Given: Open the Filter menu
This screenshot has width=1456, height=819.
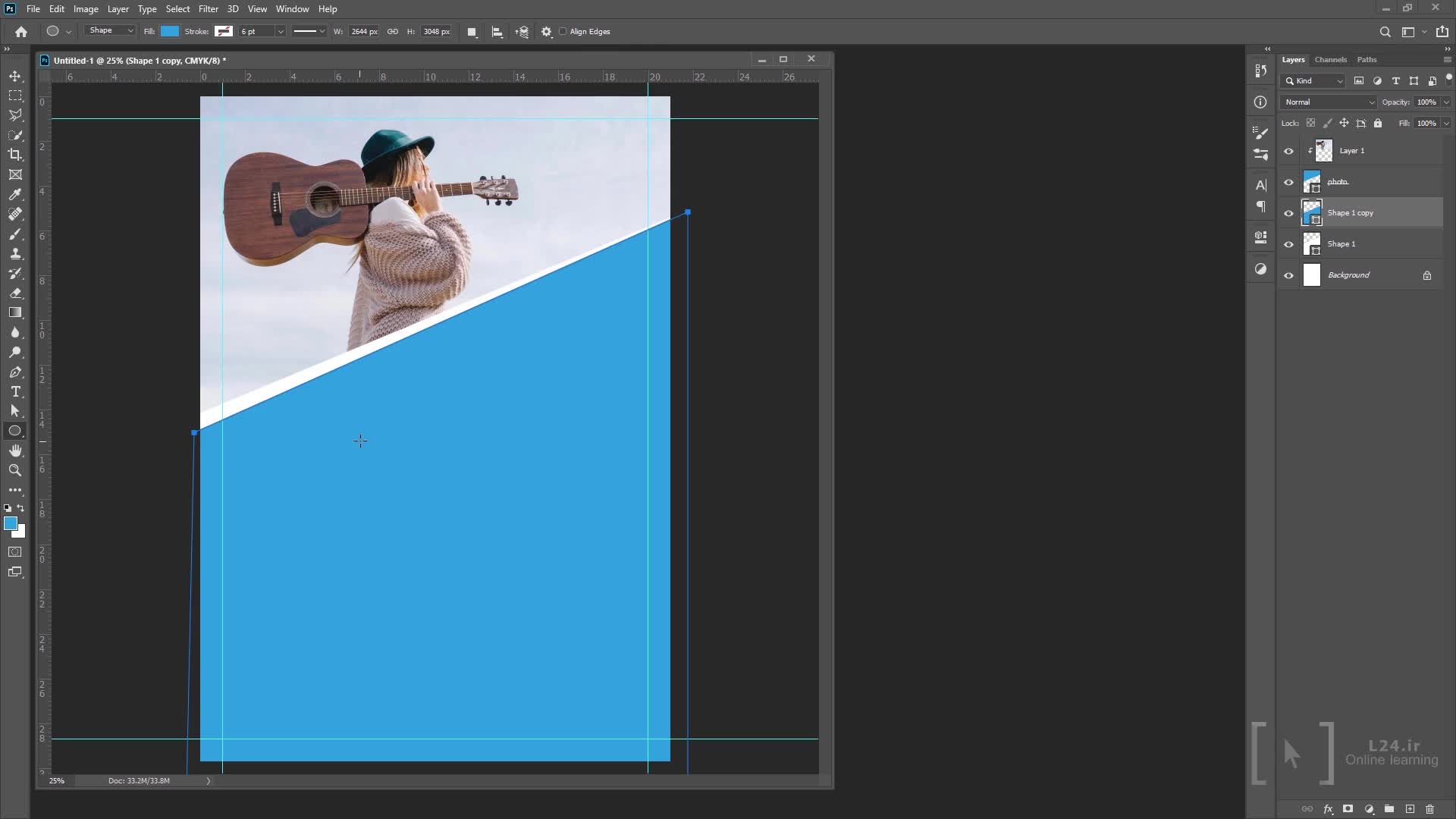Looking at the screenshot, I should (208, 9).
